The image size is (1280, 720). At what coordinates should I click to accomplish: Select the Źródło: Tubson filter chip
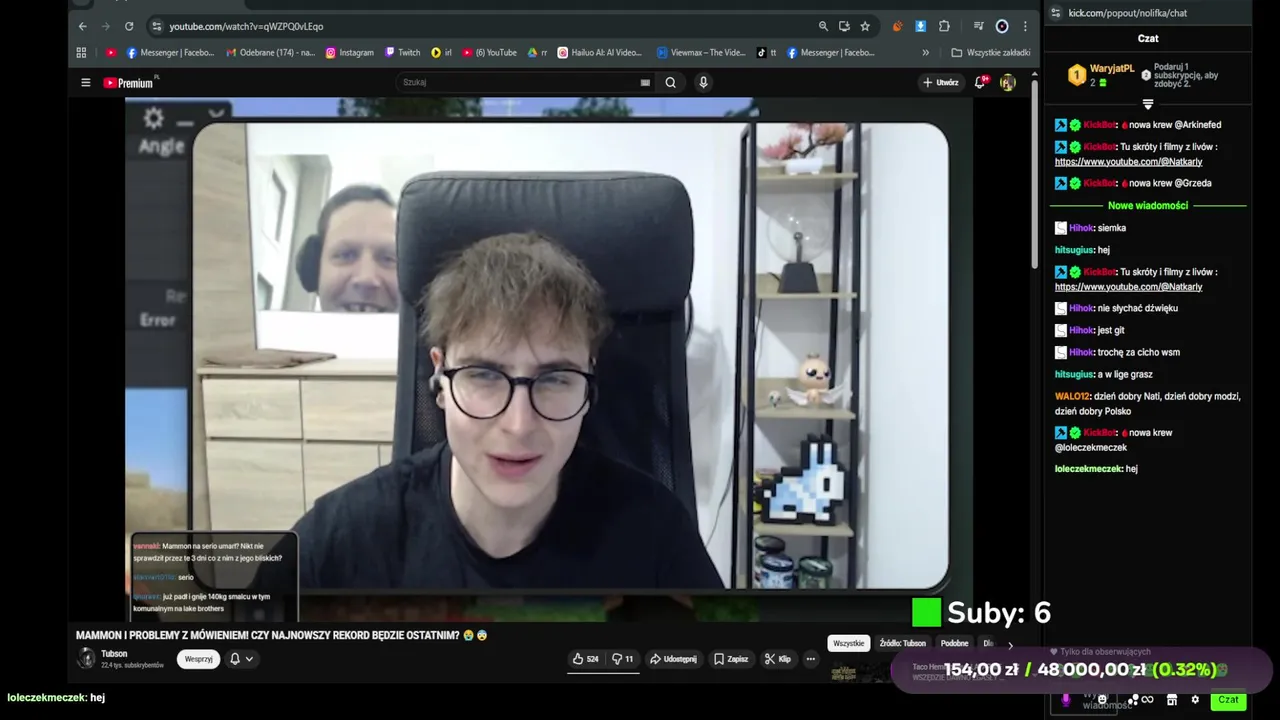tap(903, 643)
